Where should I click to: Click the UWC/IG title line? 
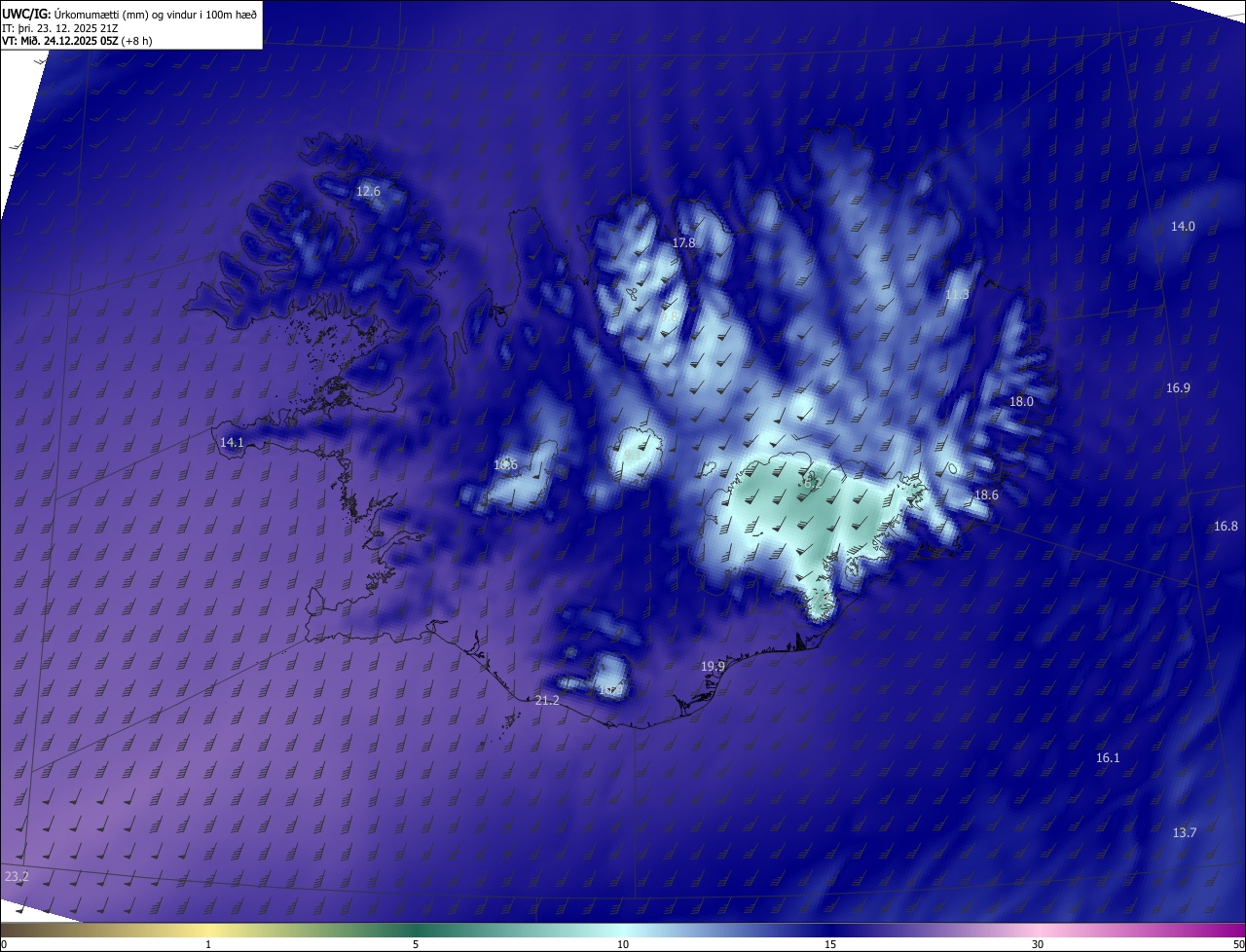click(129, 14)
